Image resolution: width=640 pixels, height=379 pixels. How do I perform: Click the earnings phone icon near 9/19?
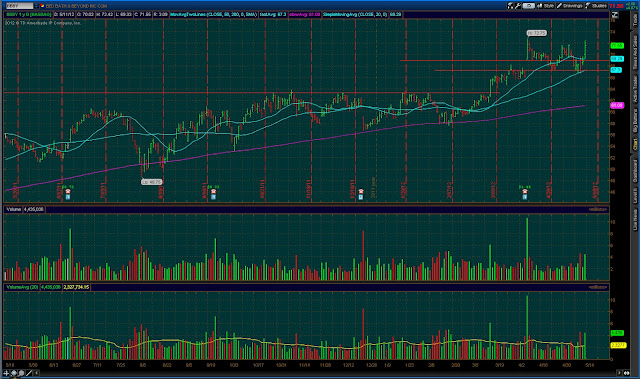(213, 191)
